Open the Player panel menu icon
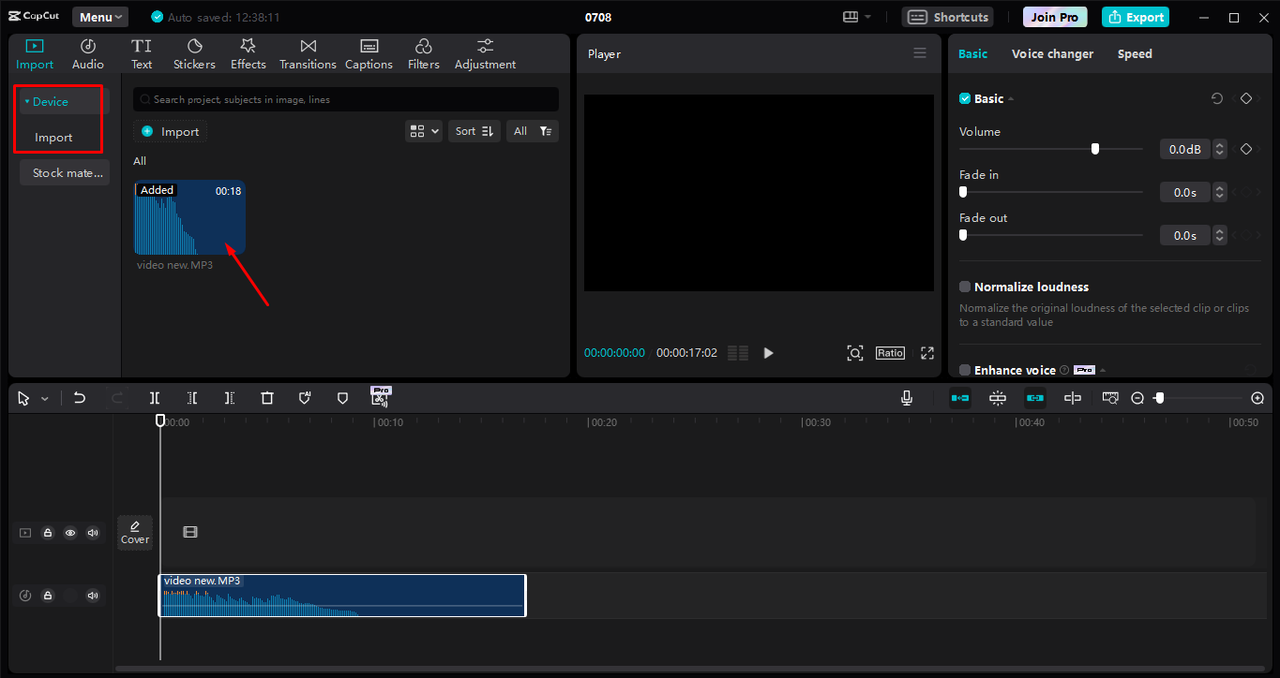Screen dimensions: 1280x678 tap(920, 54)
